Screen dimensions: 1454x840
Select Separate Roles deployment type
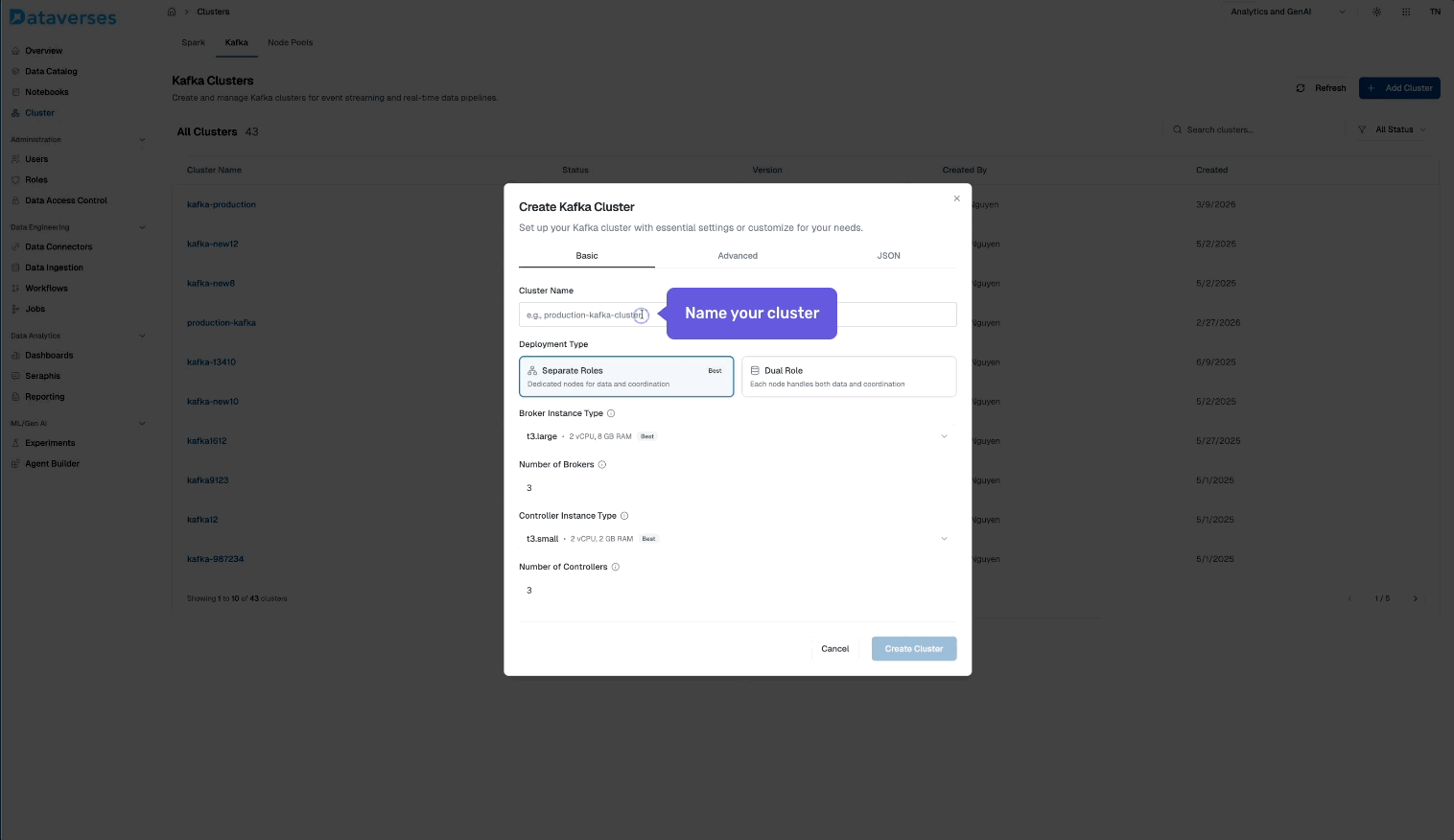click(x=626, y=377)
